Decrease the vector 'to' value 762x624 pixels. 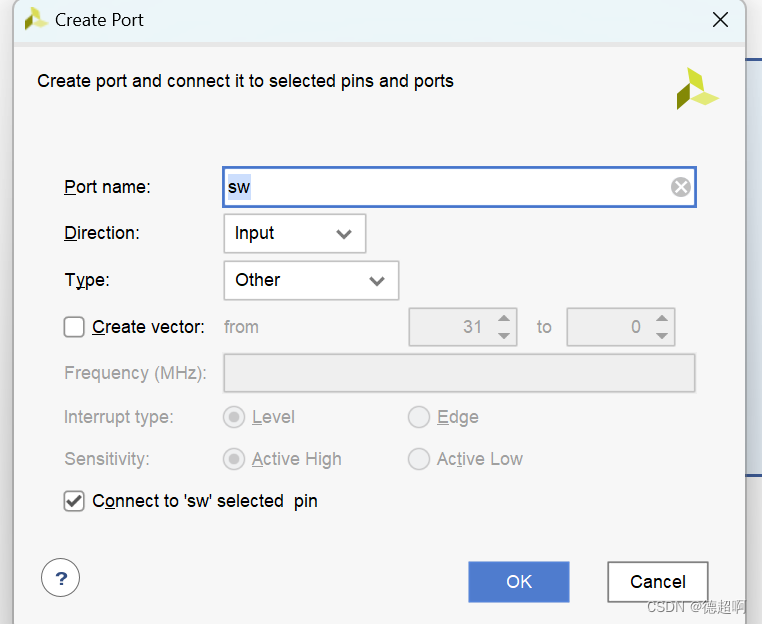click(x=661, y=336)
